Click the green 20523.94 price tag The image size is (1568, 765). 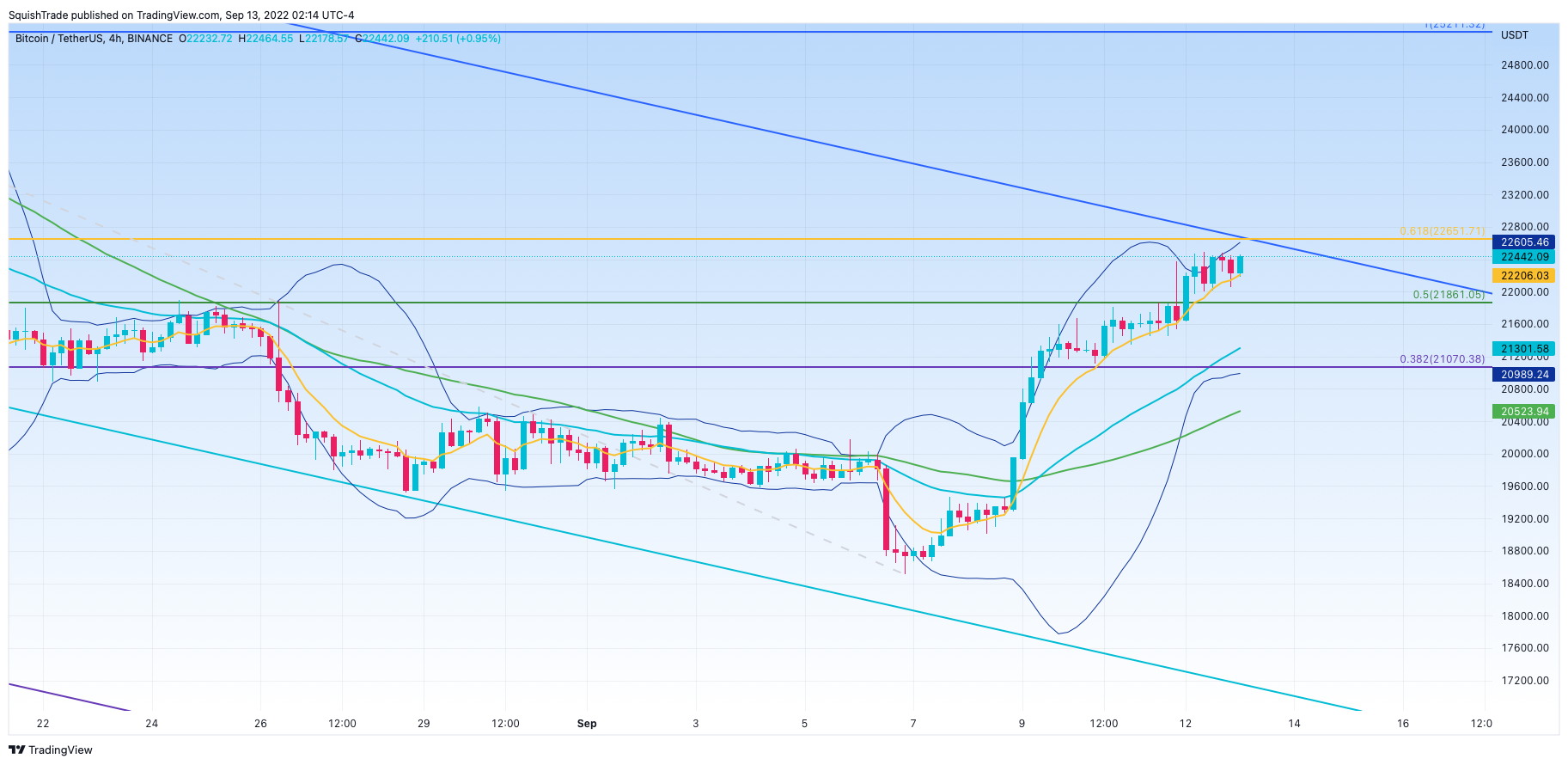[1524, 412]
